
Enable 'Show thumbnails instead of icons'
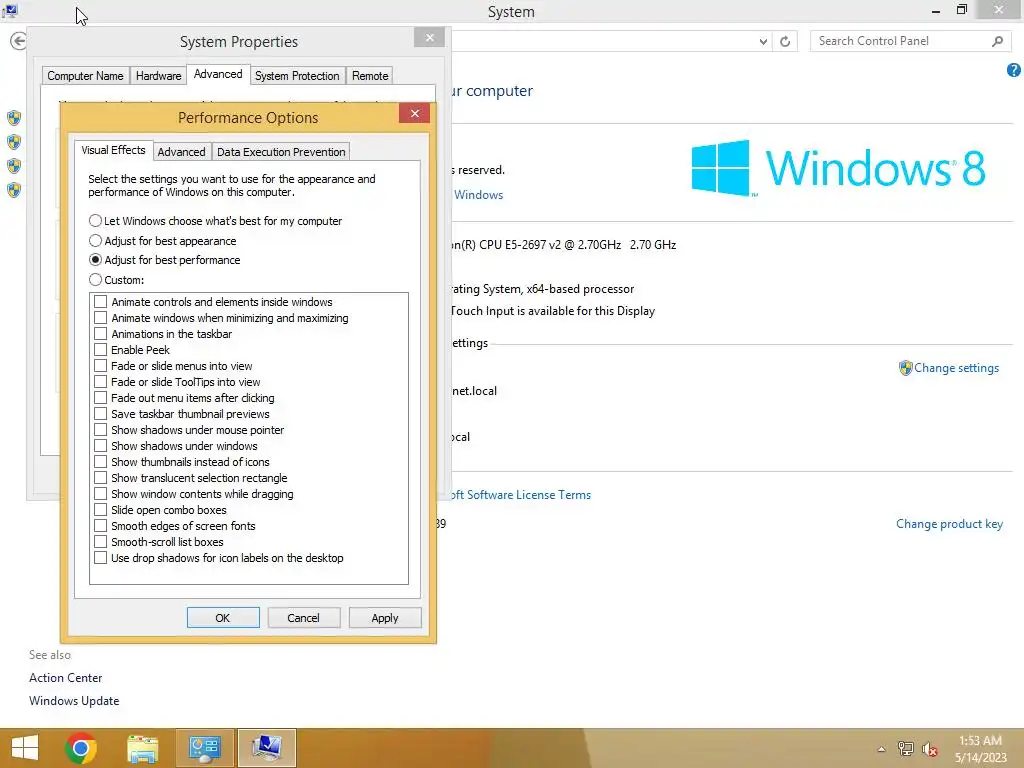pos(101,462)
